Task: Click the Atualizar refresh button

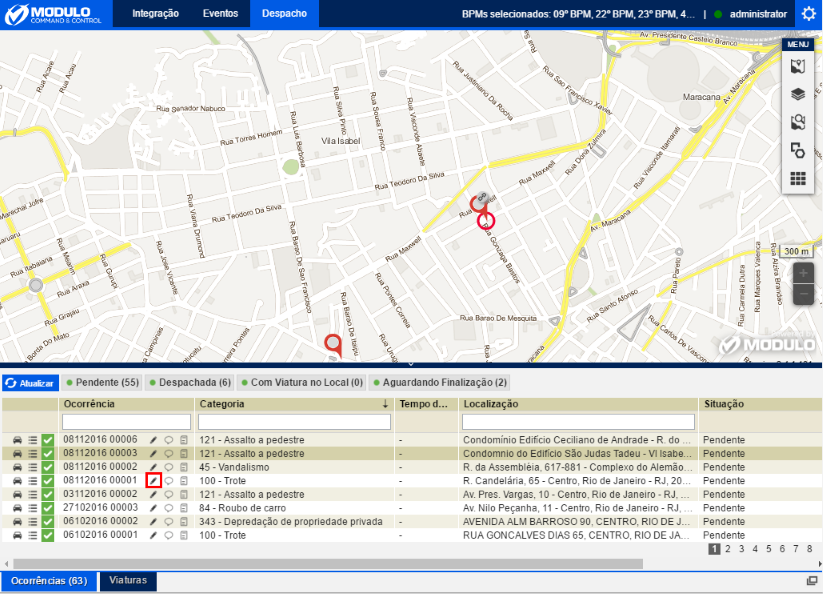Action: (30, 383)
